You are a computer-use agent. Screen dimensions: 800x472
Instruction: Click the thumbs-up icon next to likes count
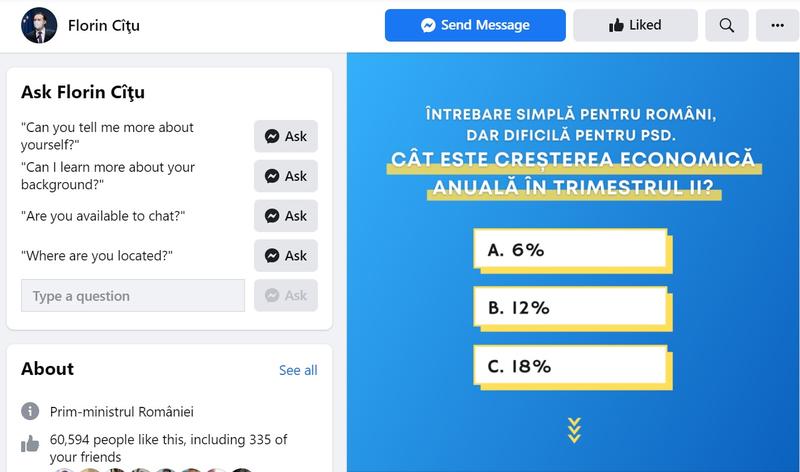(x=30, y=444)
